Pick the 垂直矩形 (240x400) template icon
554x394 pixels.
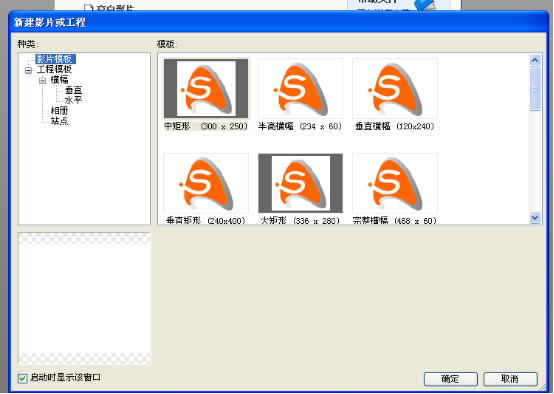coord(206,183)
